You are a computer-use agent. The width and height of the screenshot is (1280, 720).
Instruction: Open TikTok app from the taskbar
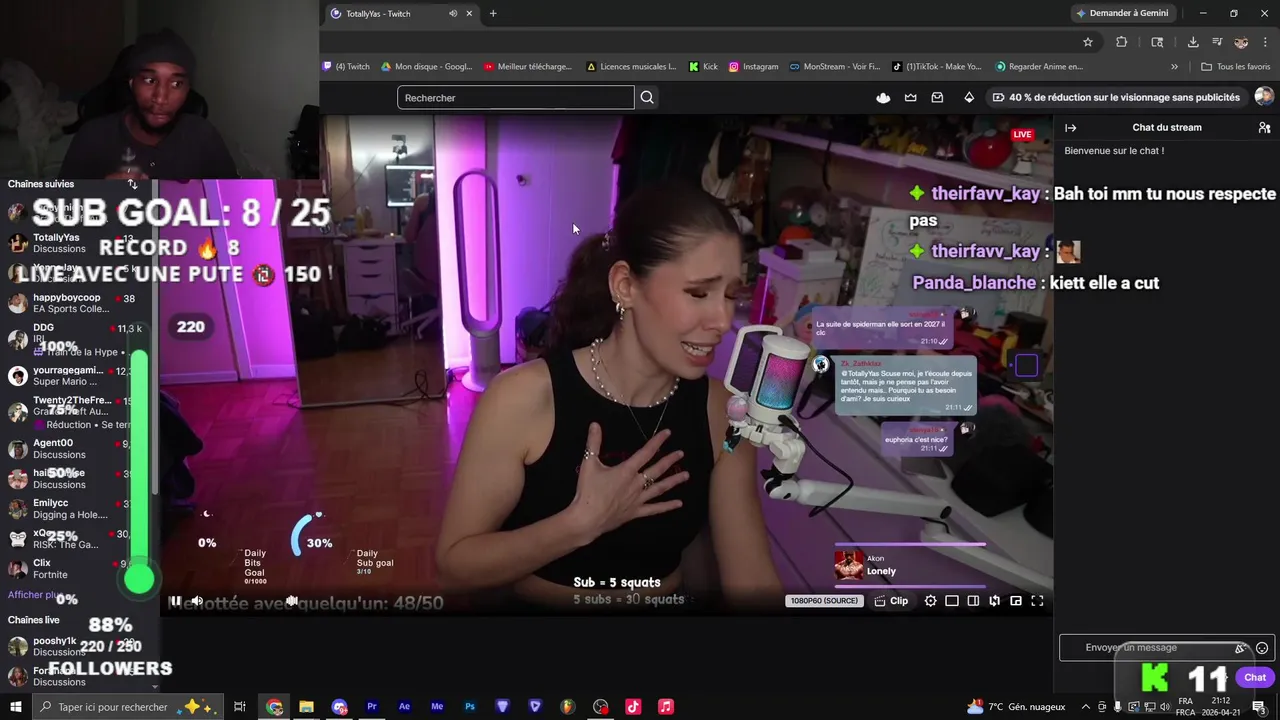(633, 707)
